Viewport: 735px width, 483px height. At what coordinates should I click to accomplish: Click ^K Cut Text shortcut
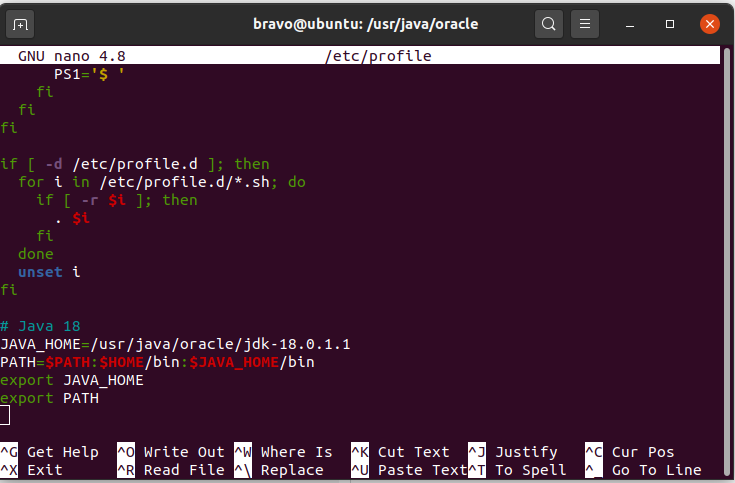click(400, 452)
